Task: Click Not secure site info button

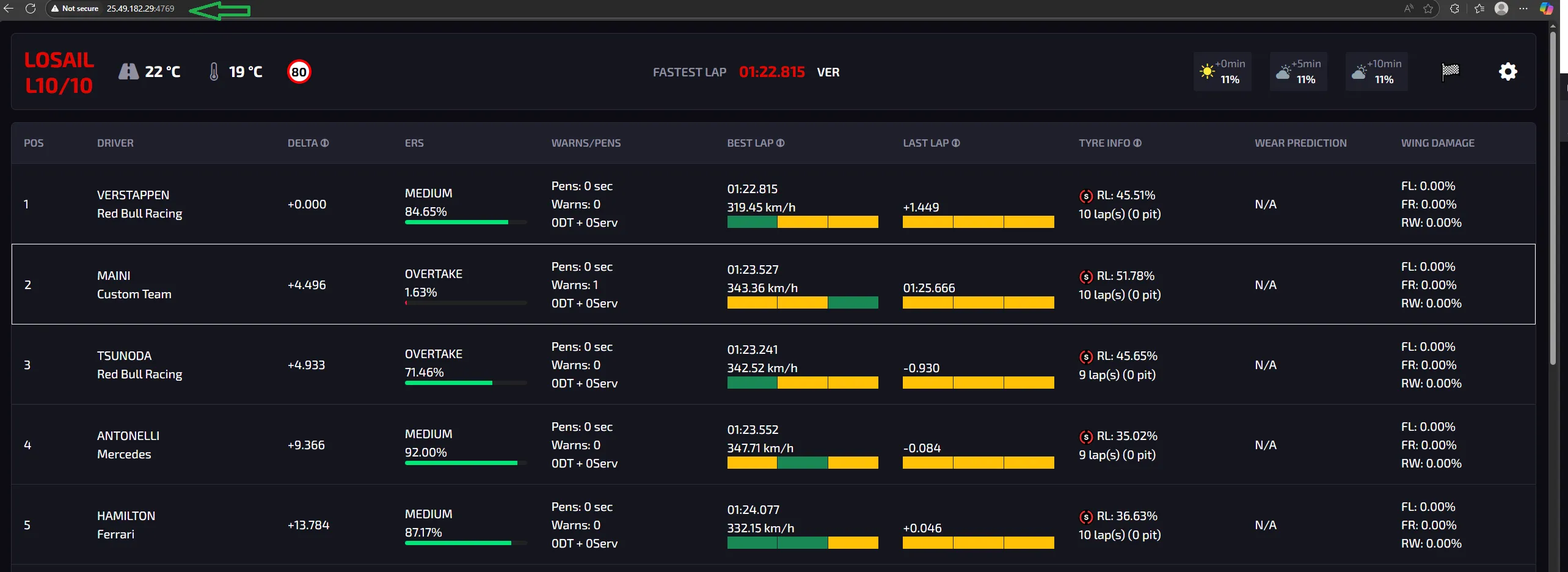Action: coord(75,9)
